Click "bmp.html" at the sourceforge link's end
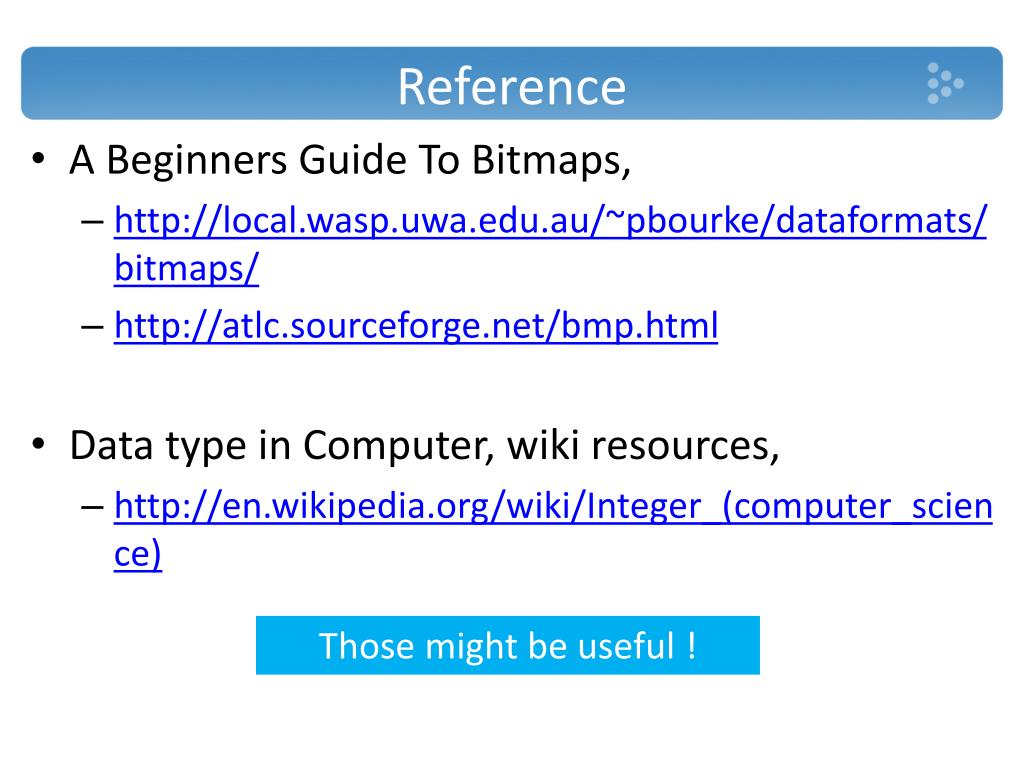This screenshot has height=768, width=1024. point(639,326)
